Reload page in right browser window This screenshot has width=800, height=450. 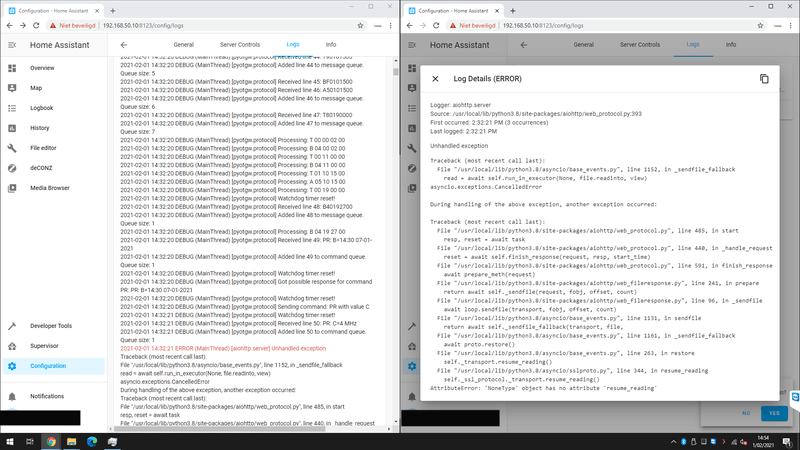[x=436, y=26]
